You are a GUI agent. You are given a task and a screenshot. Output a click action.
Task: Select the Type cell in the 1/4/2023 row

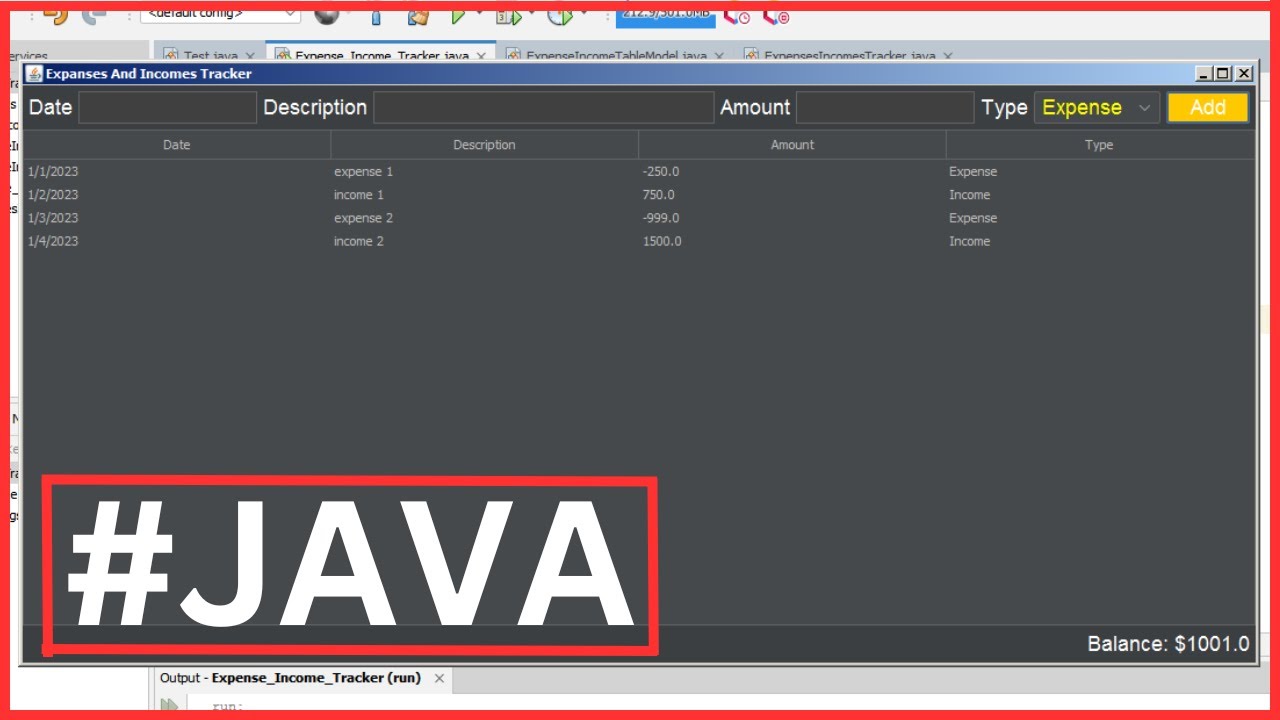coord(1100,241)
